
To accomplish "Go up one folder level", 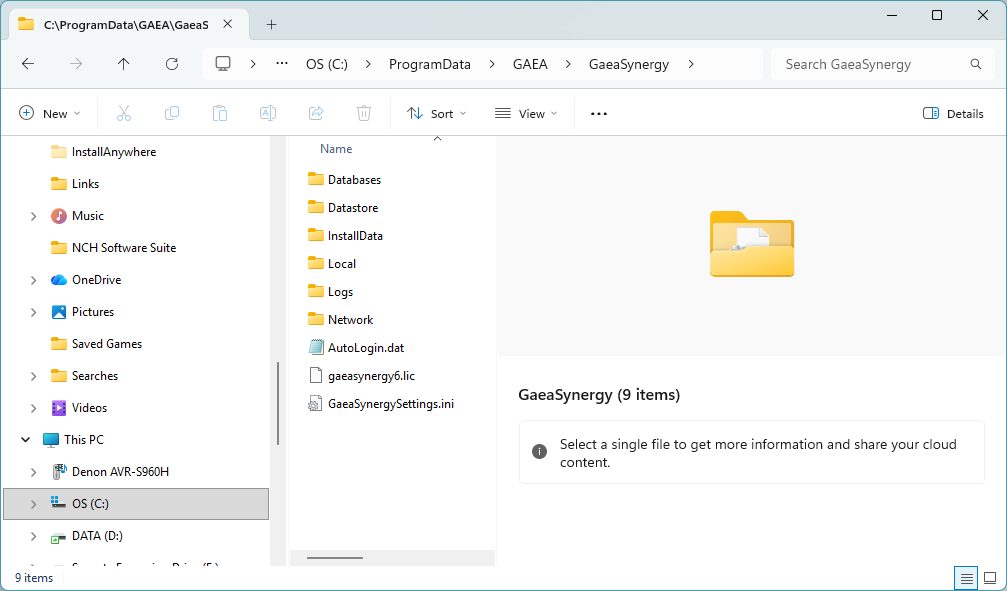I will [124, 64].
